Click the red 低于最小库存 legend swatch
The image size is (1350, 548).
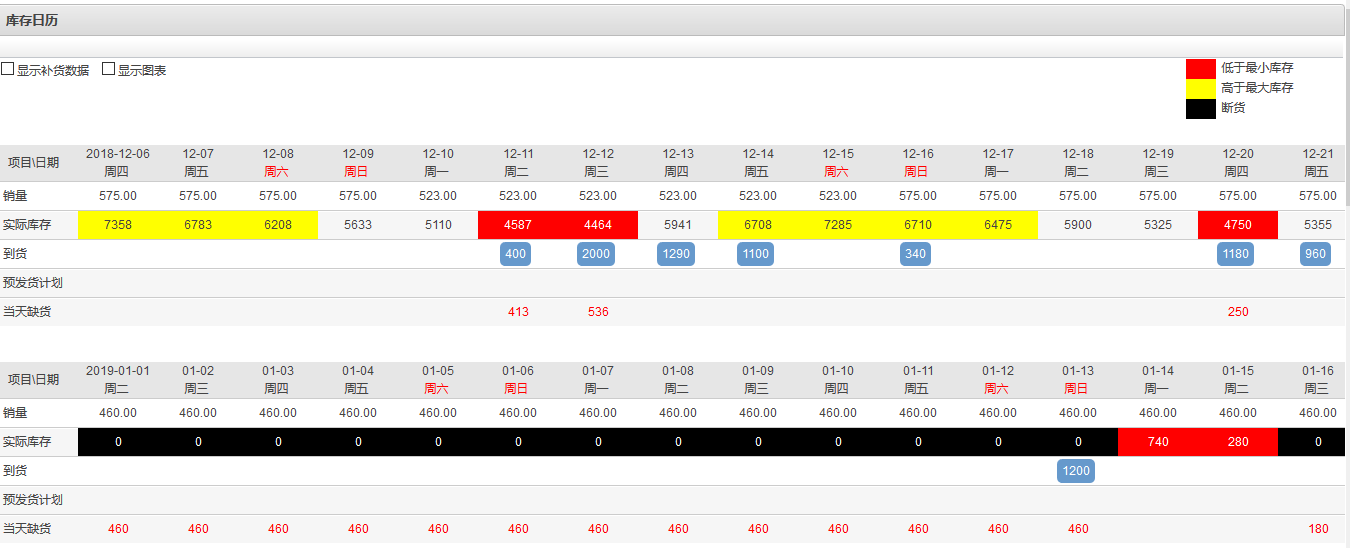click(1200, 68)
